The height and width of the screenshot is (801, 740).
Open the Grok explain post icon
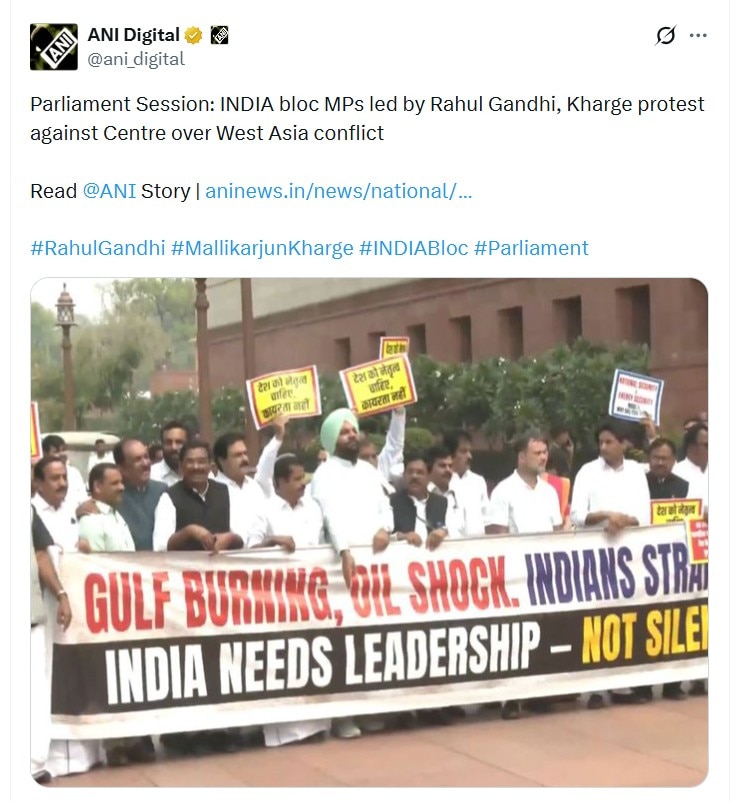coord(665,35)
